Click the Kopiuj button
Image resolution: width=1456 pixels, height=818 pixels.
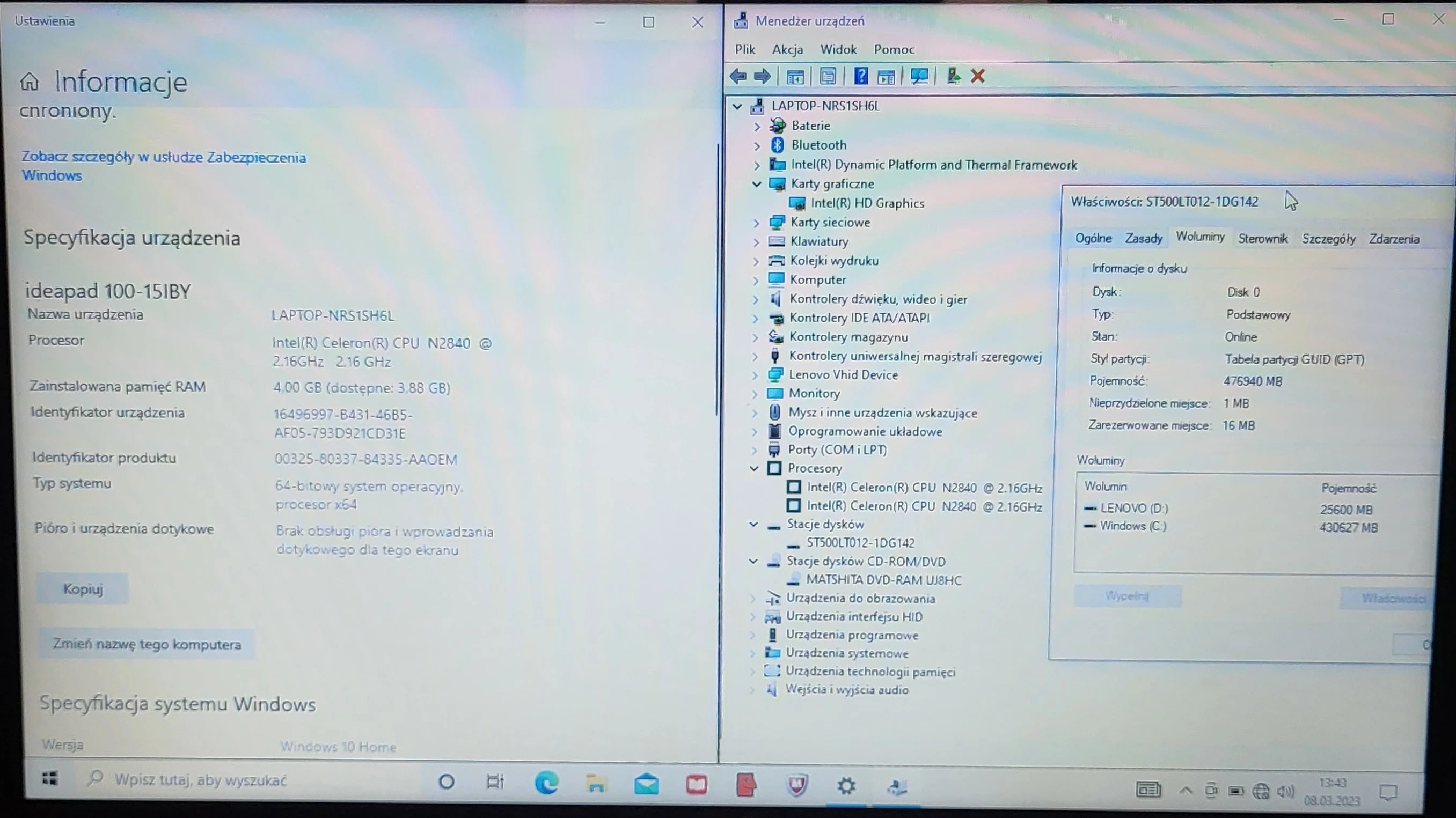pos(83,589)
